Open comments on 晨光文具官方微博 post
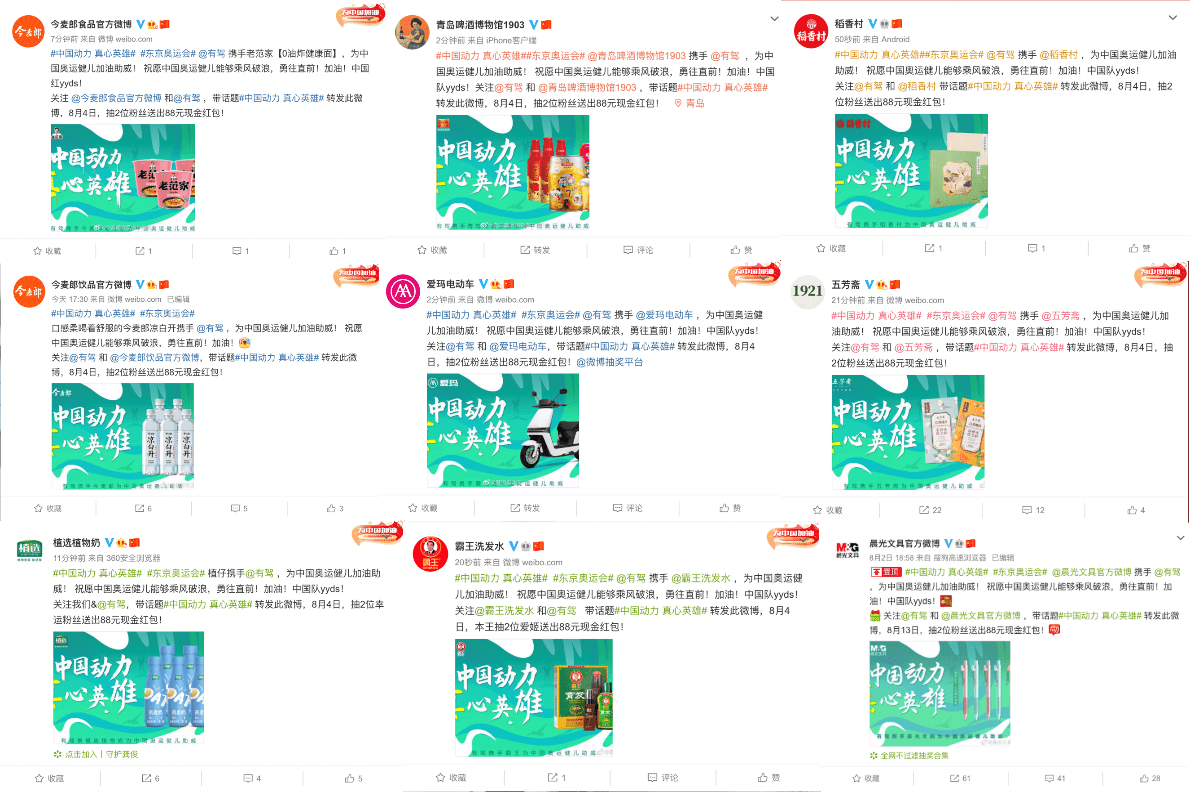The height and width of the screenshot is (792, 1190). click(x=1055, y=778)
